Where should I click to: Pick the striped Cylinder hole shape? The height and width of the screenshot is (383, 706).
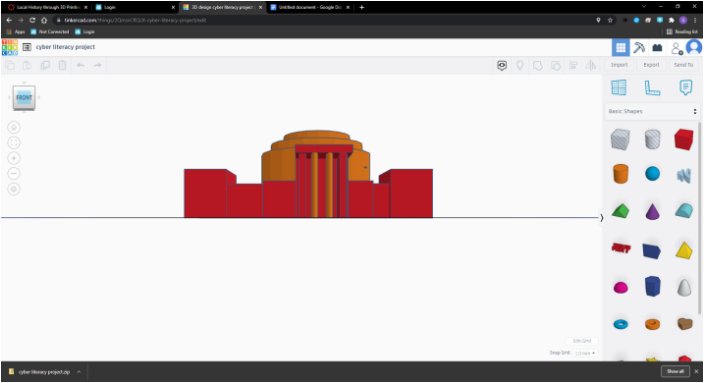click(653, 140)
